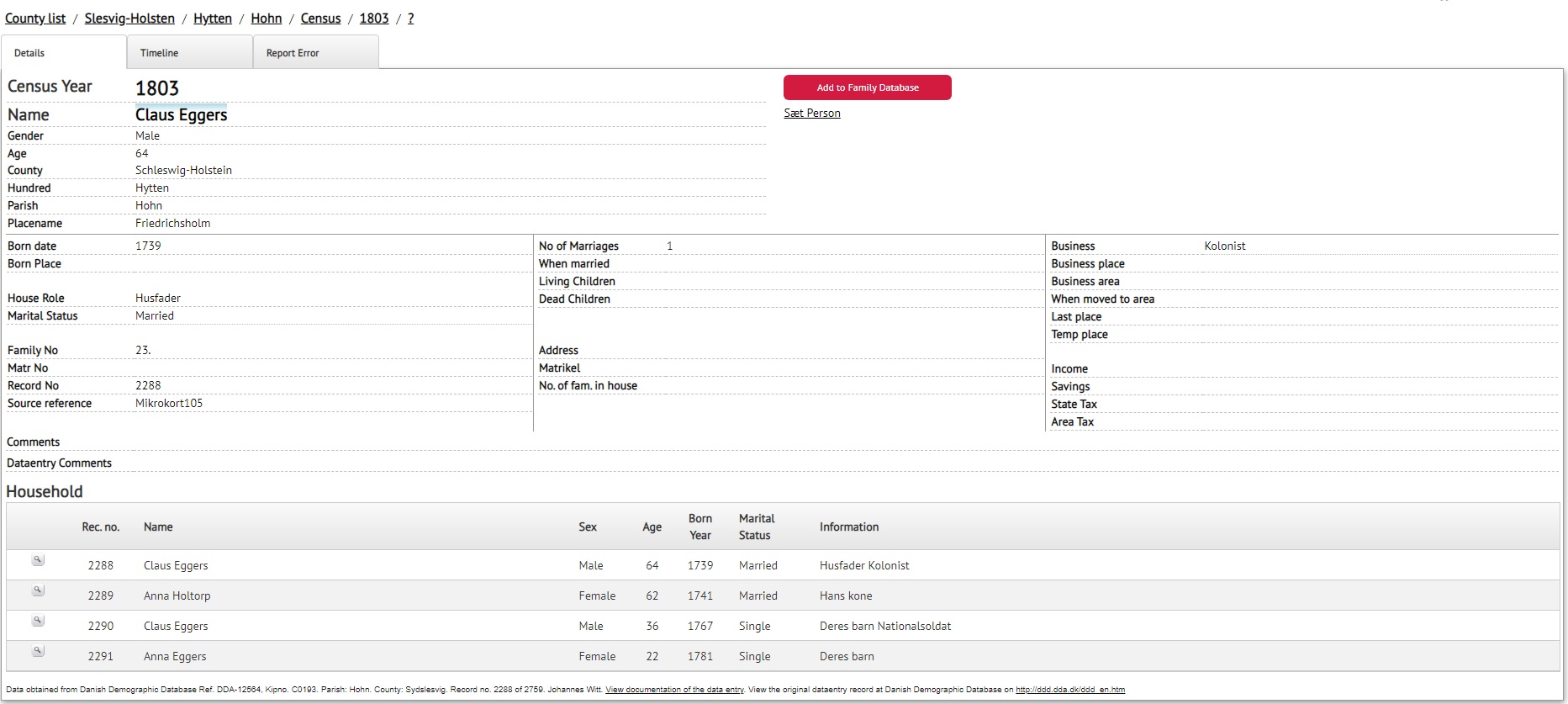Image resolution: width=1568 pixels, height=704 pixels.
Task: Click magnifier icon beside Anna Holtorp row
Action: tap(38, 591)
